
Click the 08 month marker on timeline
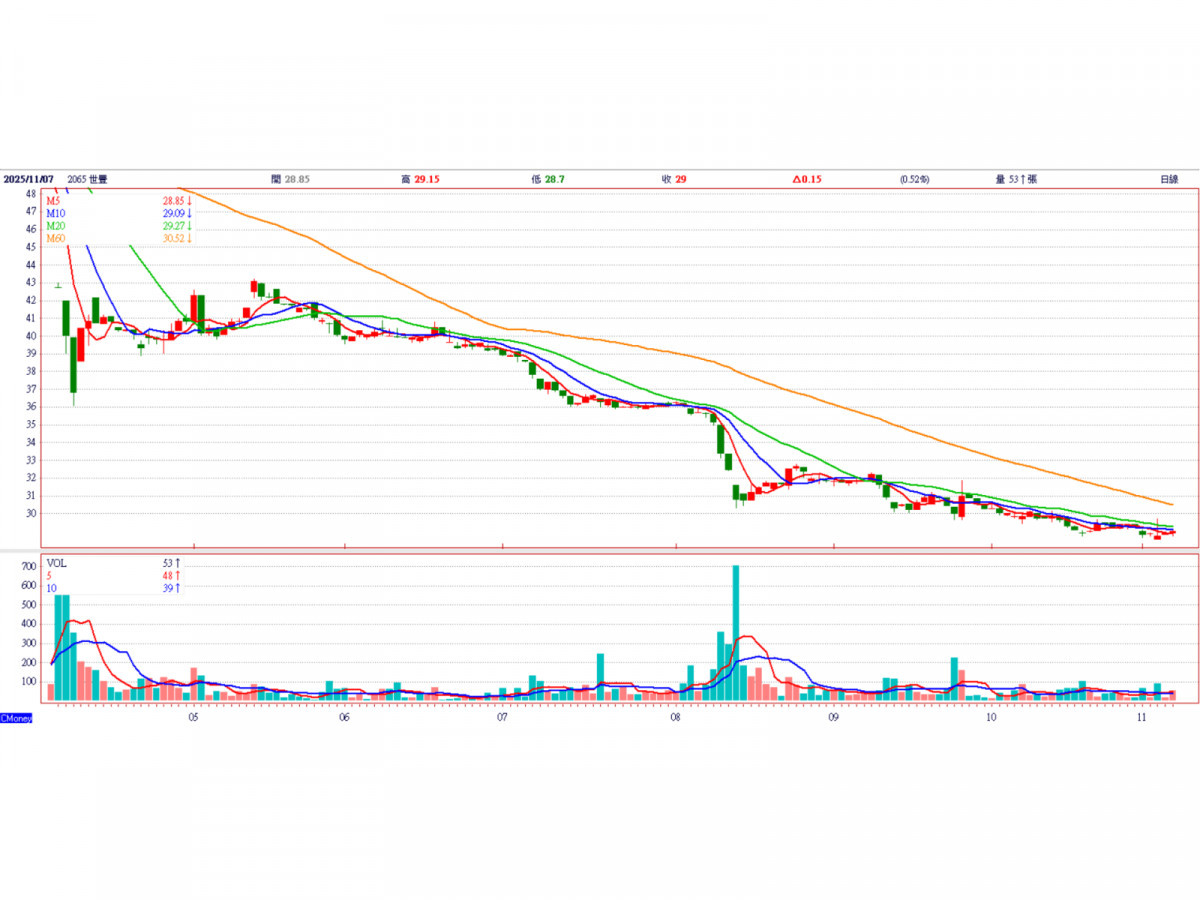click(x=676, y=717)
